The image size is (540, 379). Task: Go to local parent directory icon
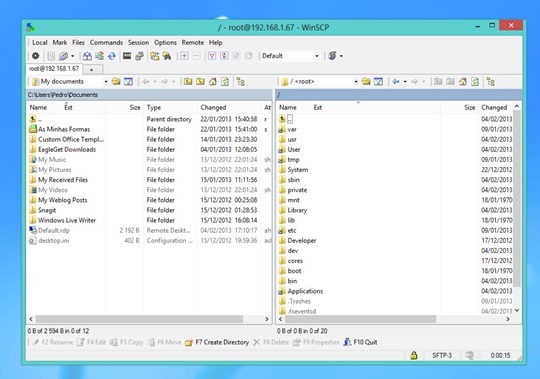188,82
